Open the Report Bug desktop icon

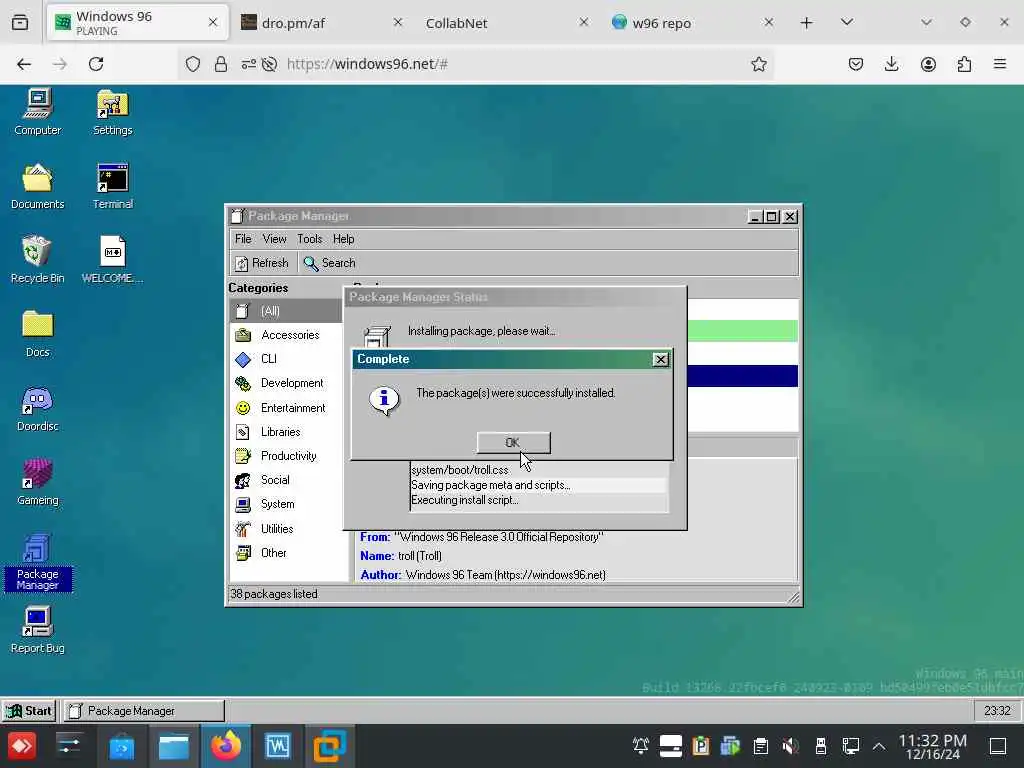pyautogui.click(x=37, y=630)
